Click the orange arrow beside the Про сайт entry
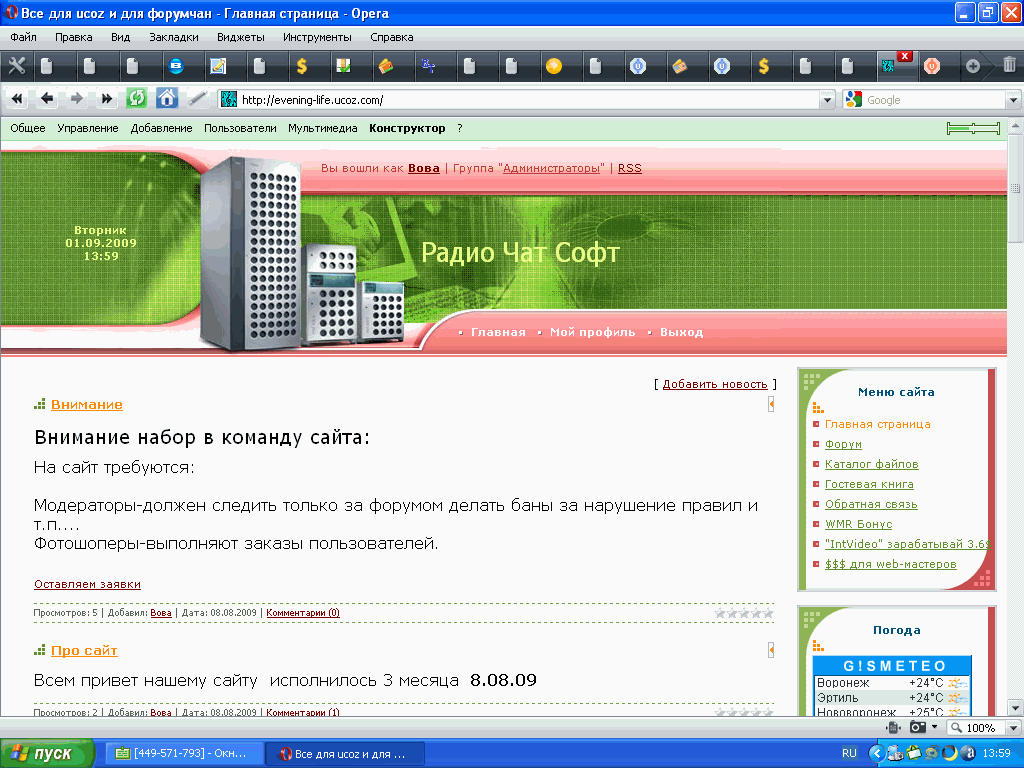1024x768 pixels. coord(771,650)
